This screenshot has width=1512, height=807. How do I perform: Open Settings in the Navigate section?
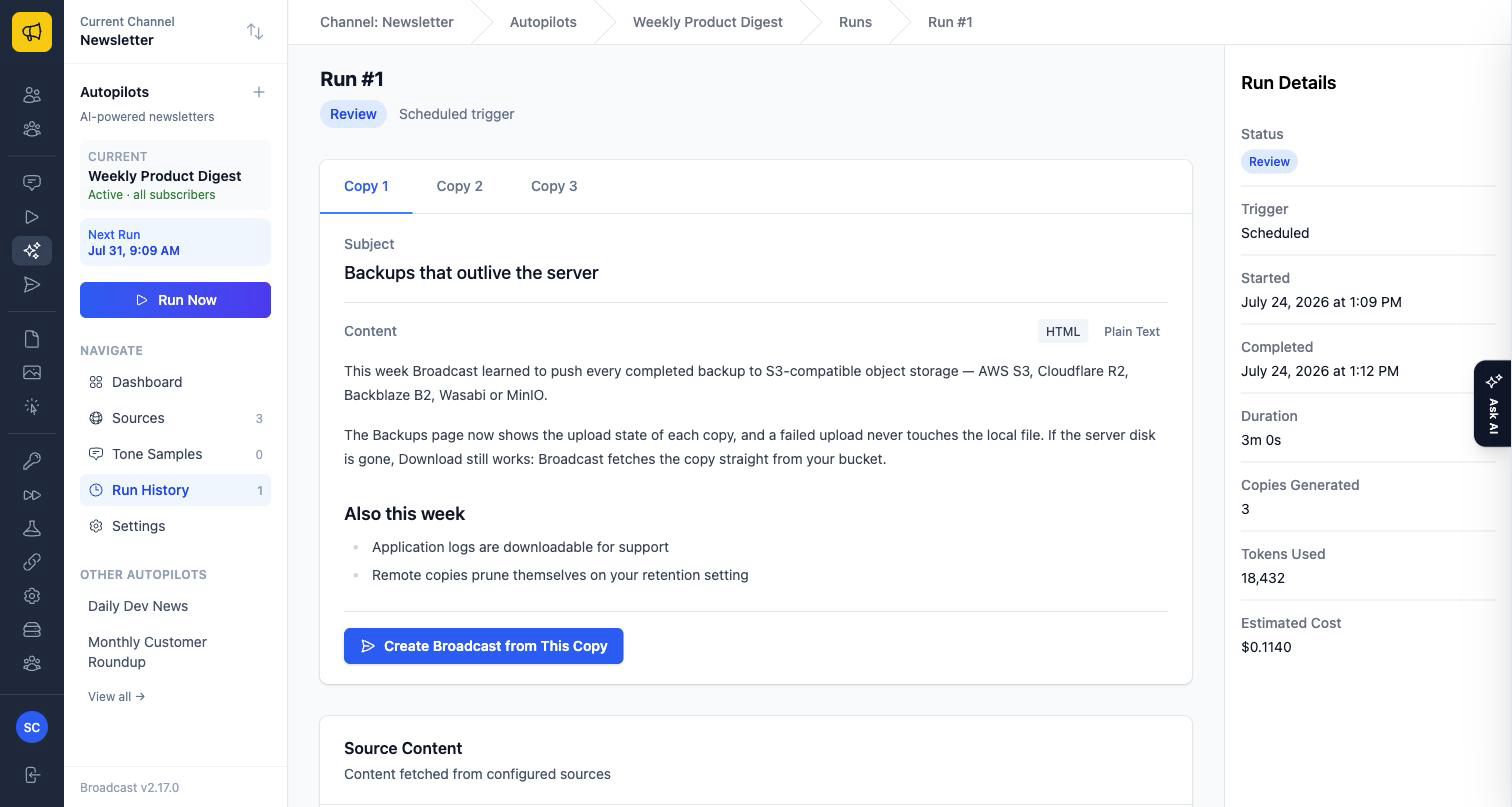[x=175, y=526]
